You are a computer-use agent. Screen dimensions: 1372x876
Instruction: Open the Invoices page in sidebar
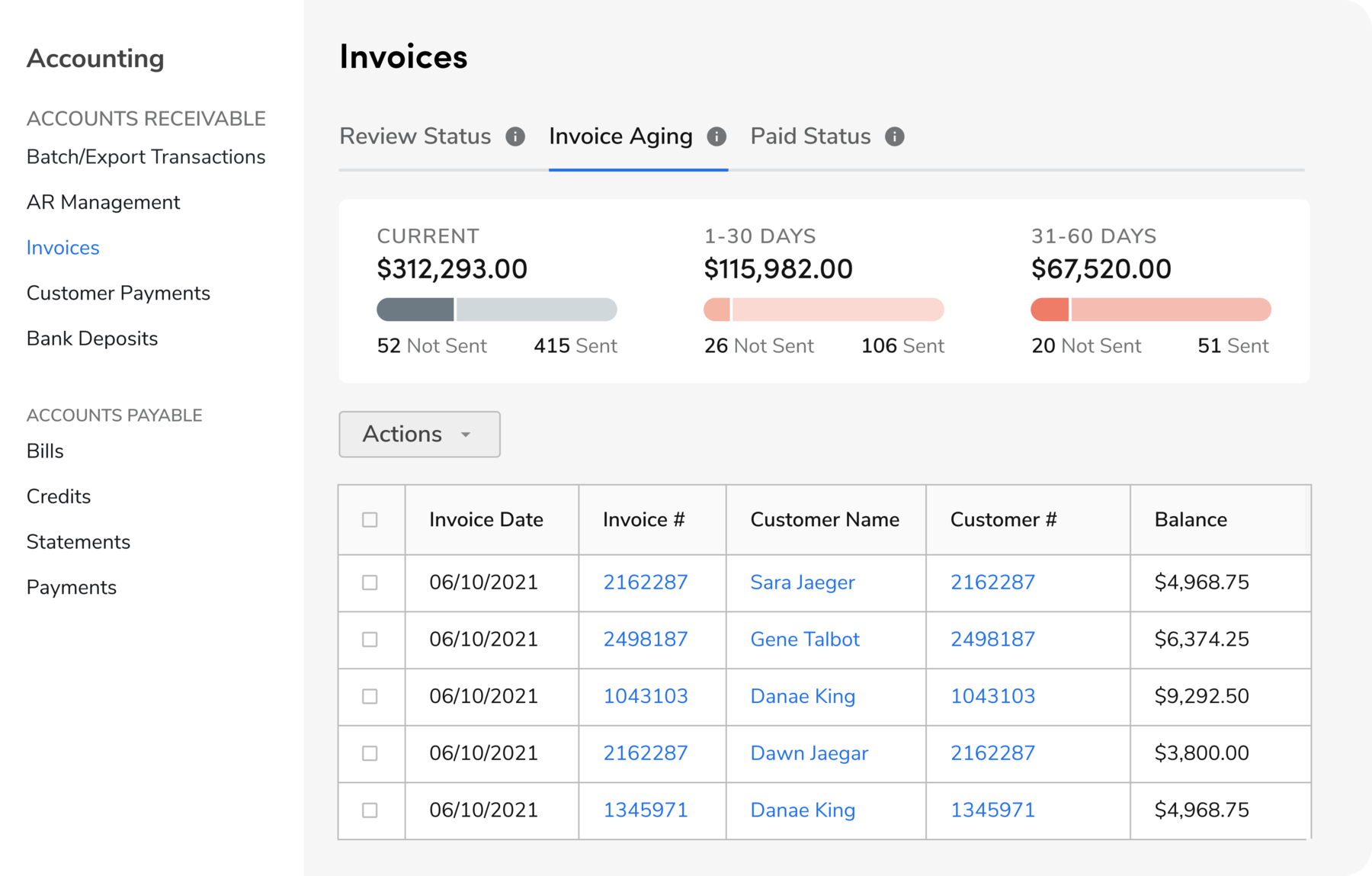pos(63,247)
